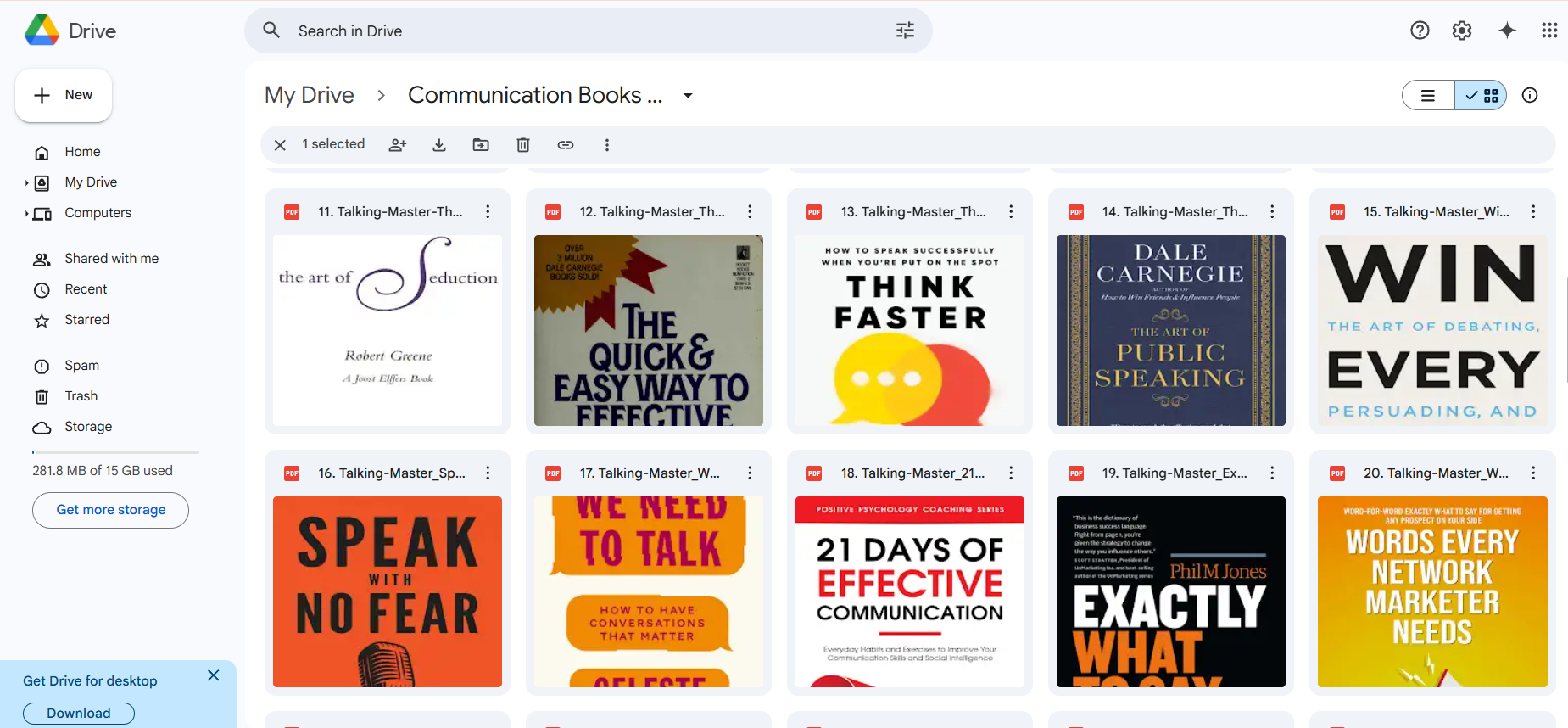Open options for file 17. Talking-Master
Screen dimensions: 1568x728
pyautogui.click(x=750, y=473)
